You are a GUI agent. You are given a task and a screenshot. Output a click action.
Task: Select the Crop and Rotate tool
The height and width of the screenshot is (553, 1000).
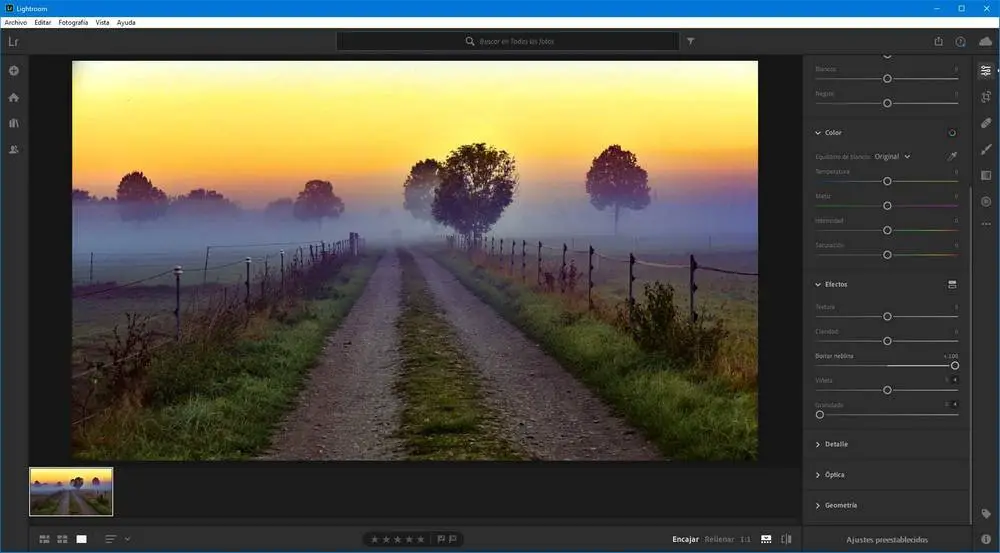coord(986,97)
